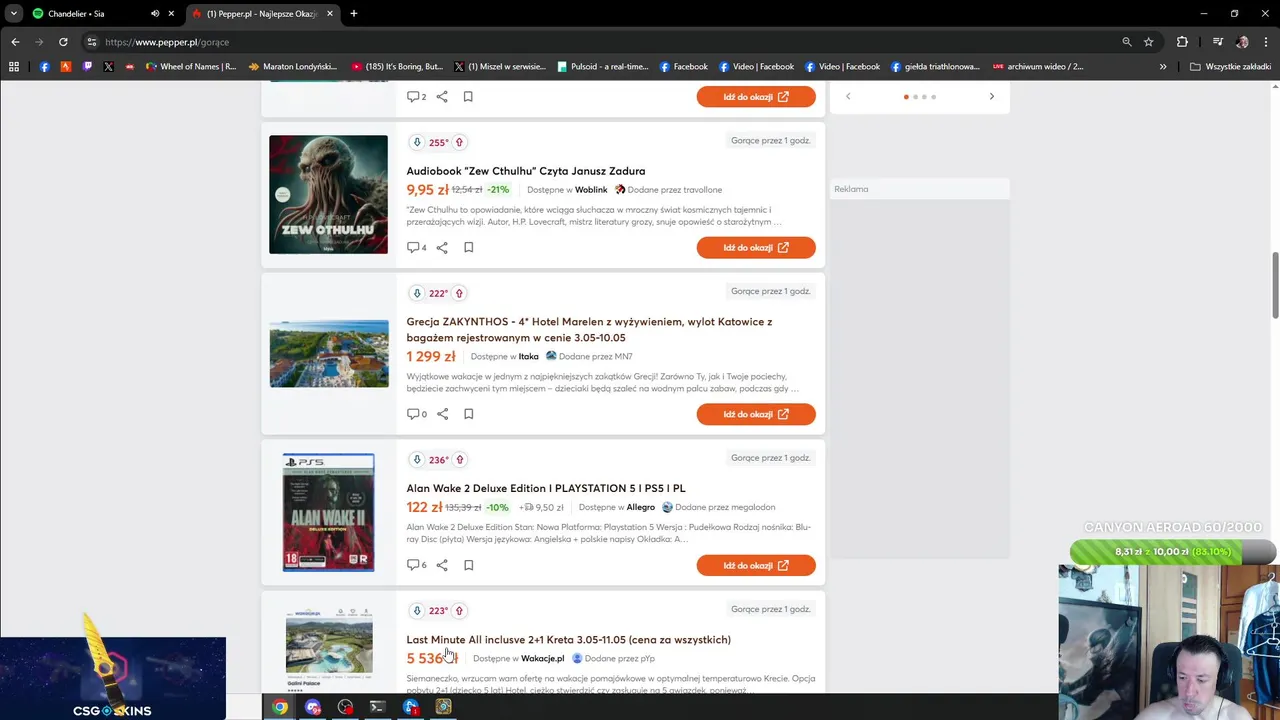Click Idź do okazji for Zew Cthulhu
The width and height of the screenshot is (1280, 720).
pos(756,248)
